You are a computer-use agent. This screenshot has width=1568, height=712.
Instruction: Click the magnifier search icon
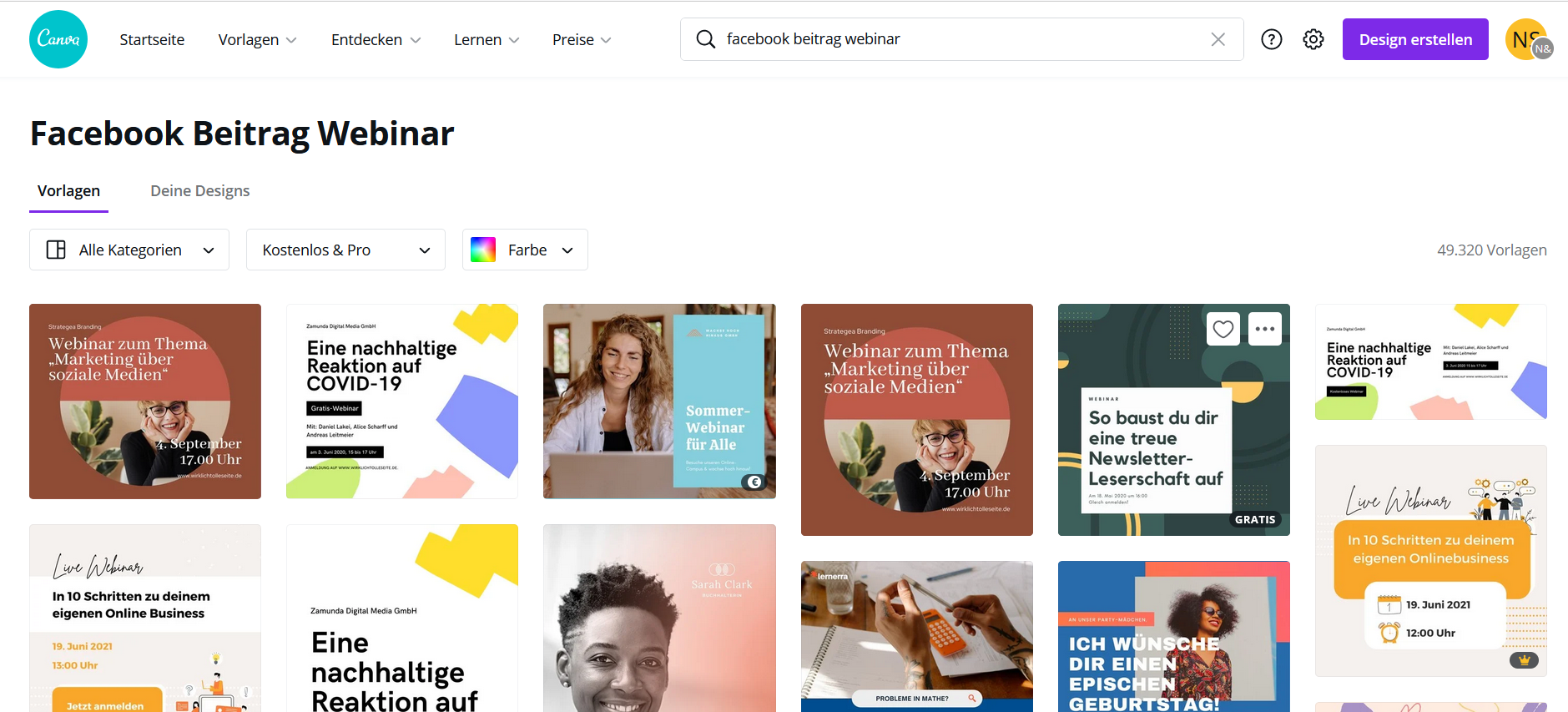click(705, 39)
